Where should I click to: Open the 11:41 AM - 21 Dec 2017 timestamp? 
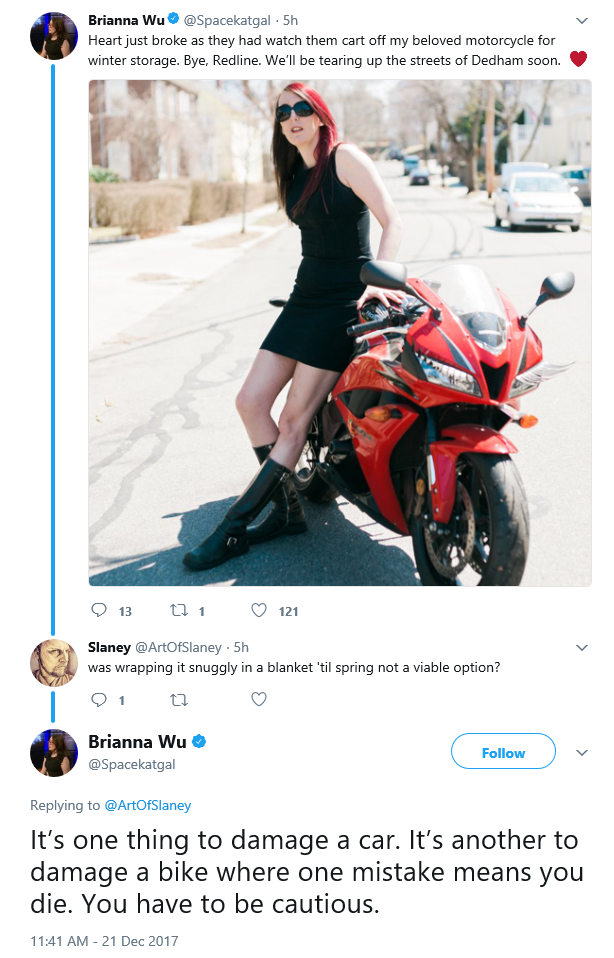click(x=104, y=941)
